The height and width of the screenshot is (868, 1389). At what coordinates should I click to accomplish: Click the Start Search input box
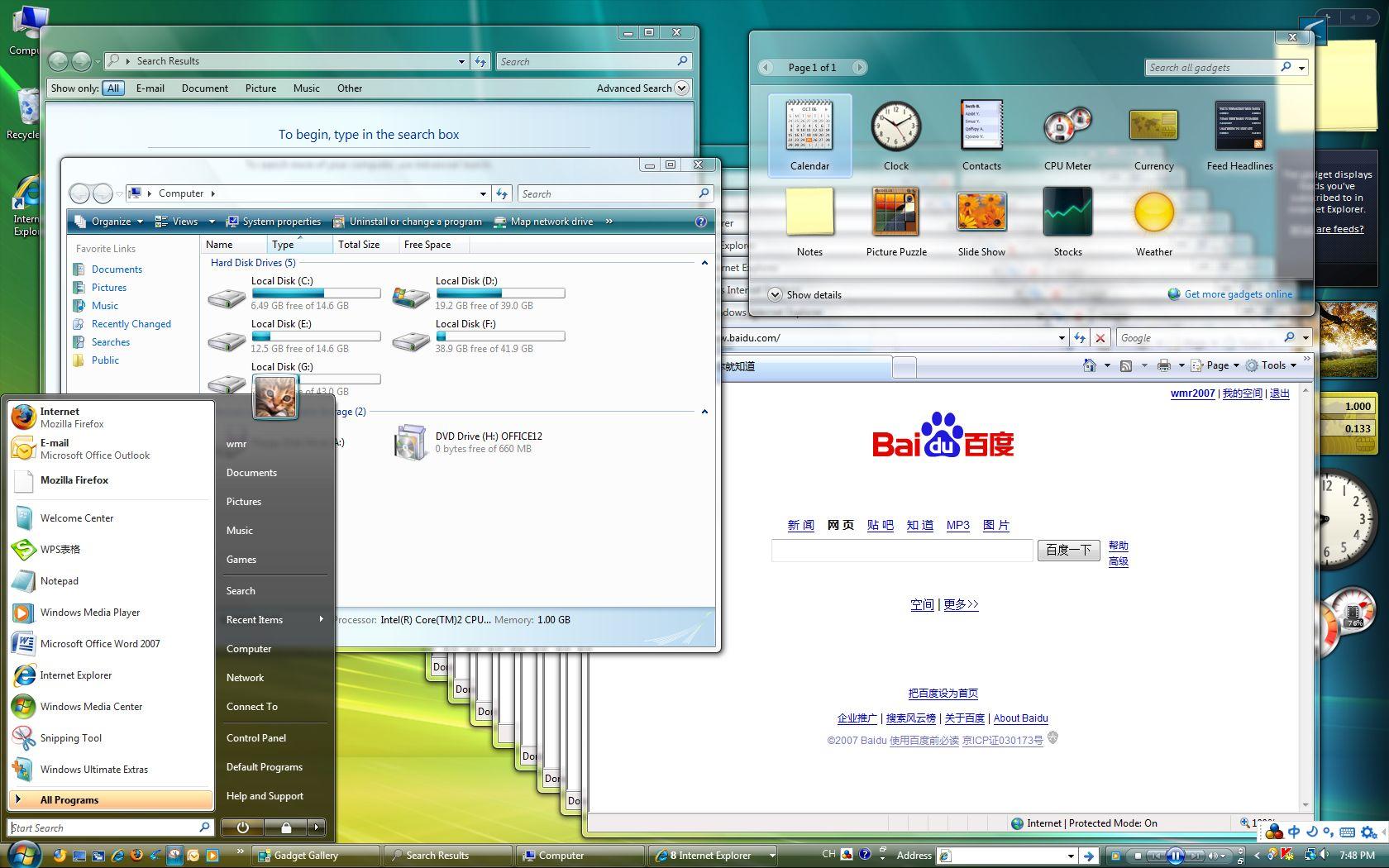click(111, 827)
